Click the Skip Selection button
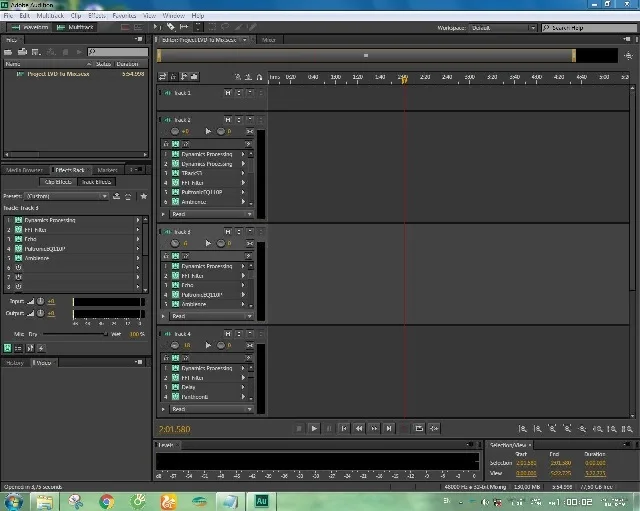640x511 pixels. click(434, 429)
